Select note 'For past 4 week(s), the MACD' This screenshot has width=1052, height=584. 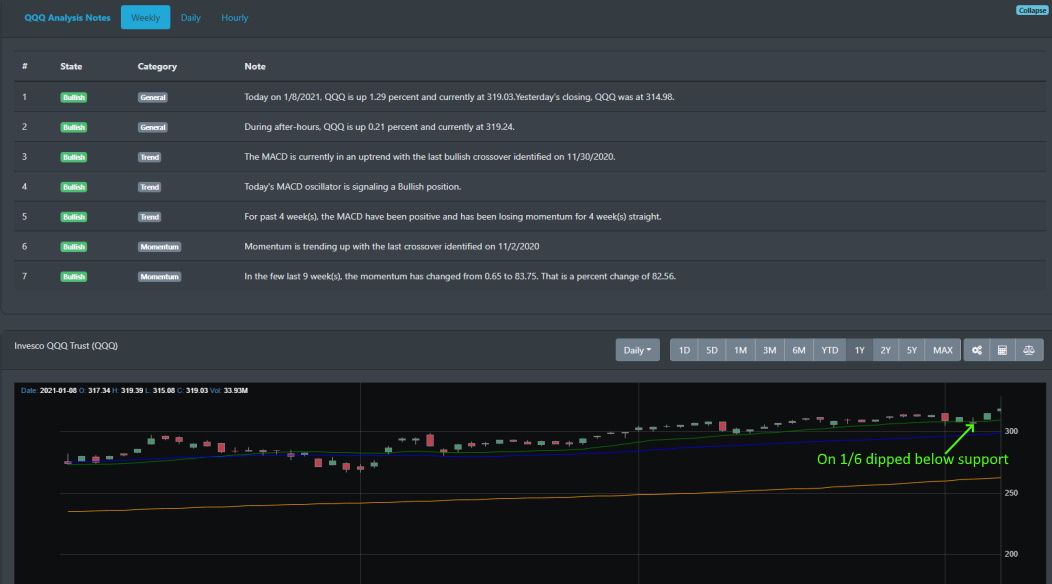[x=453, y=216]
